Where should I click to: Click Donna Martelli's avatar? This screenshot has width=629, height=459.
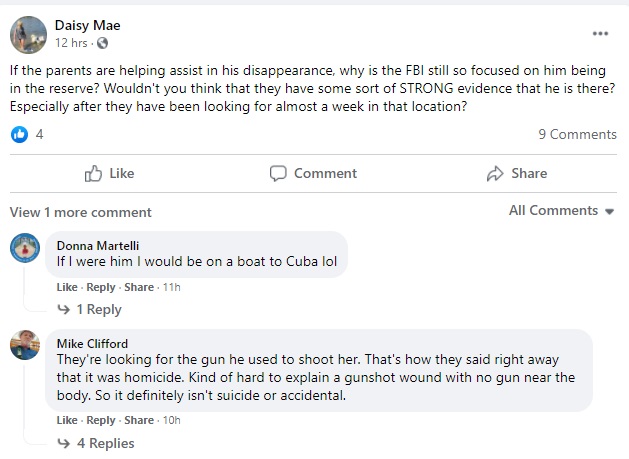coord(24,247)
